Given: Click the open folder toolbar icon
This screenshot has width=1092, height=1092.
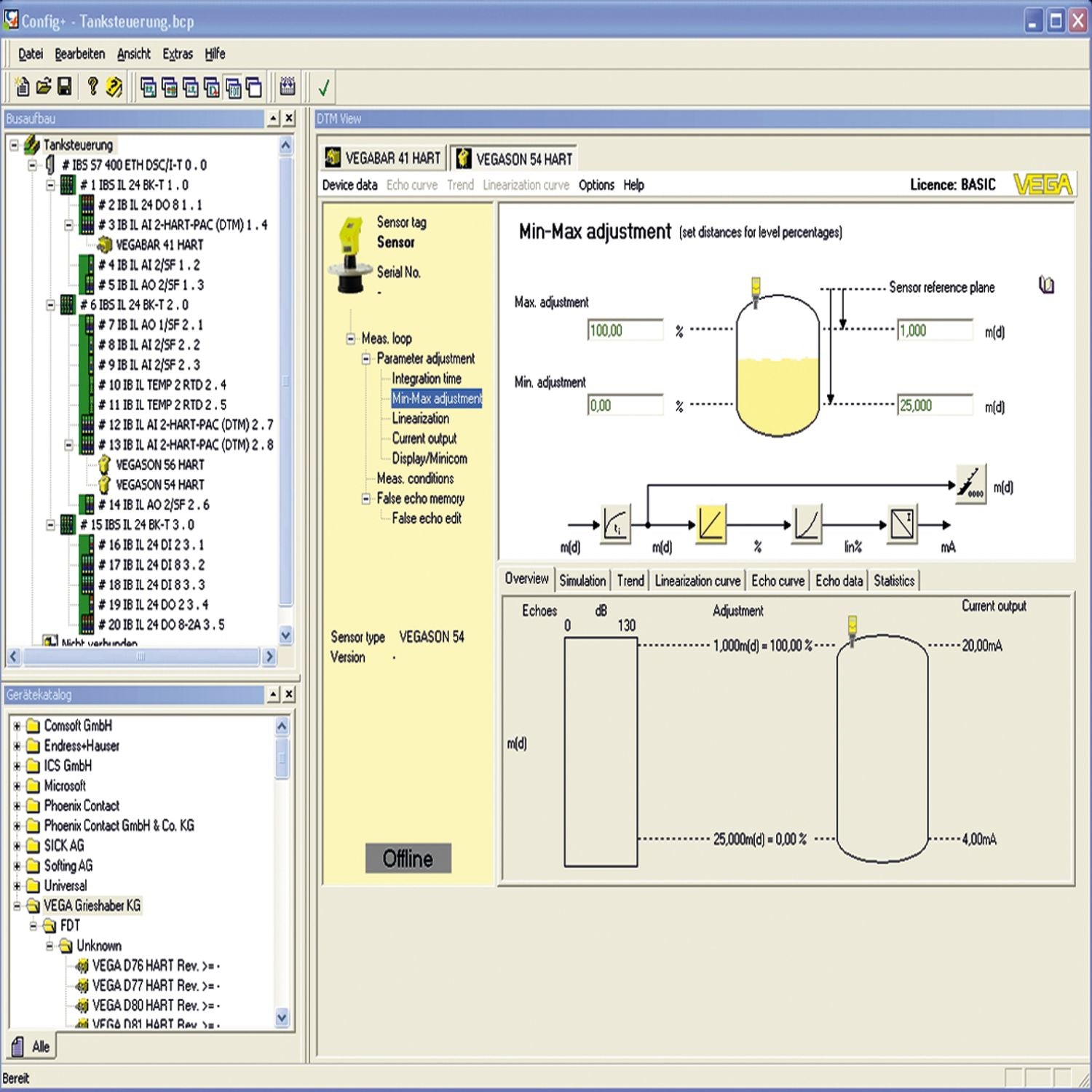Looking at the screenshot, I should 44,87.
